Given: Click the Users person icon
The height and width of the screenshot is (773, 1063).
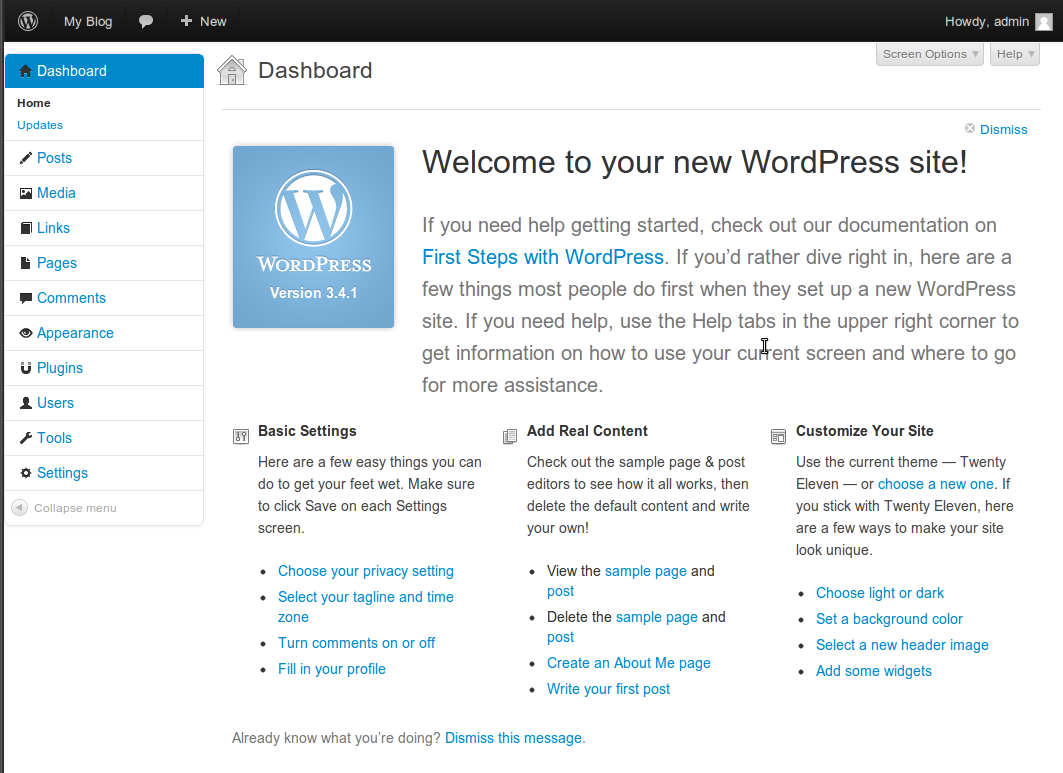Looking at the screenshot, I should click(26, 403).
